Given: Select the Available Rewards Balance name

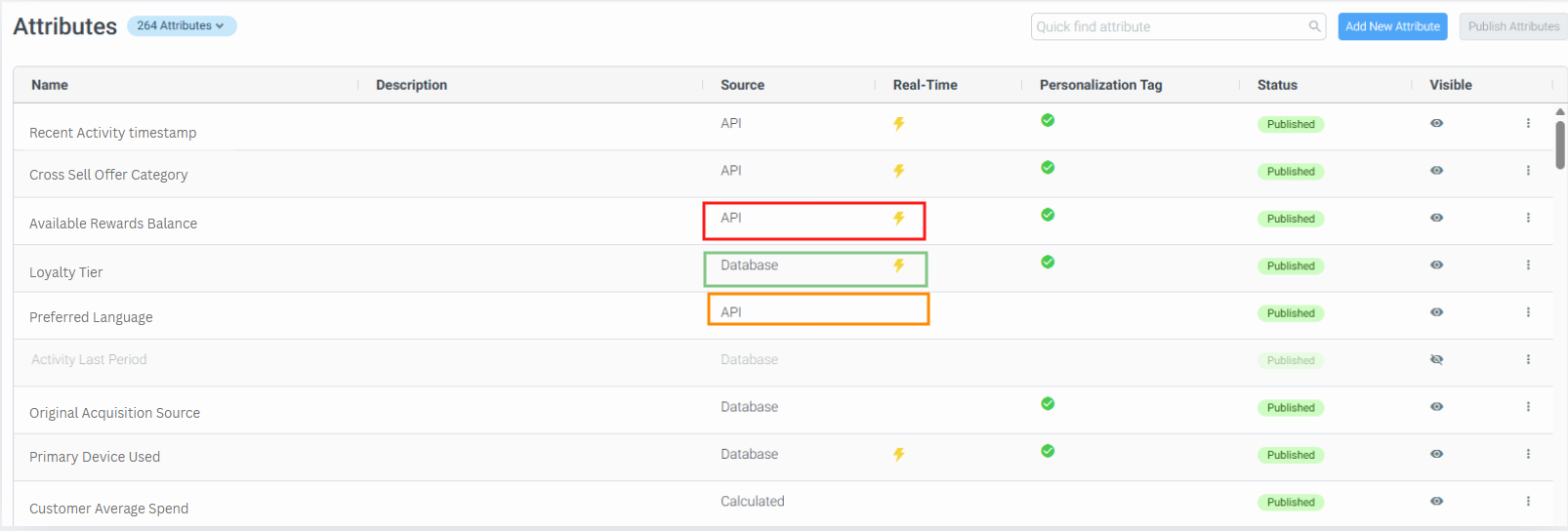Looking at the screenshot, I should click(x=113, y=224).
